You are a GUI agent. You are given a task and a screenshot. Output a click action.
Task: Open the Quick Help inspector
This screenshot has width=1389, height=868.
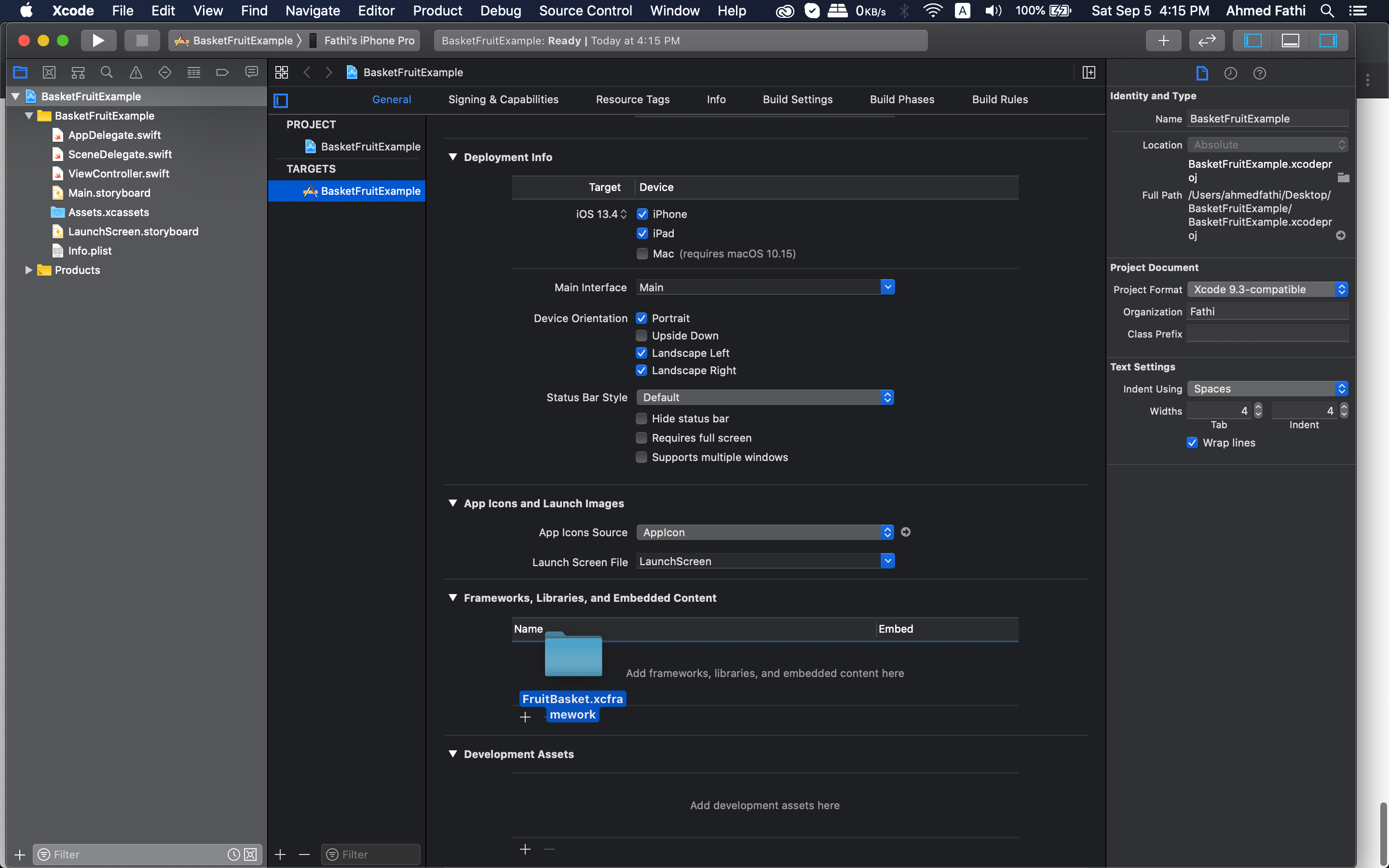click(1260, 73)
